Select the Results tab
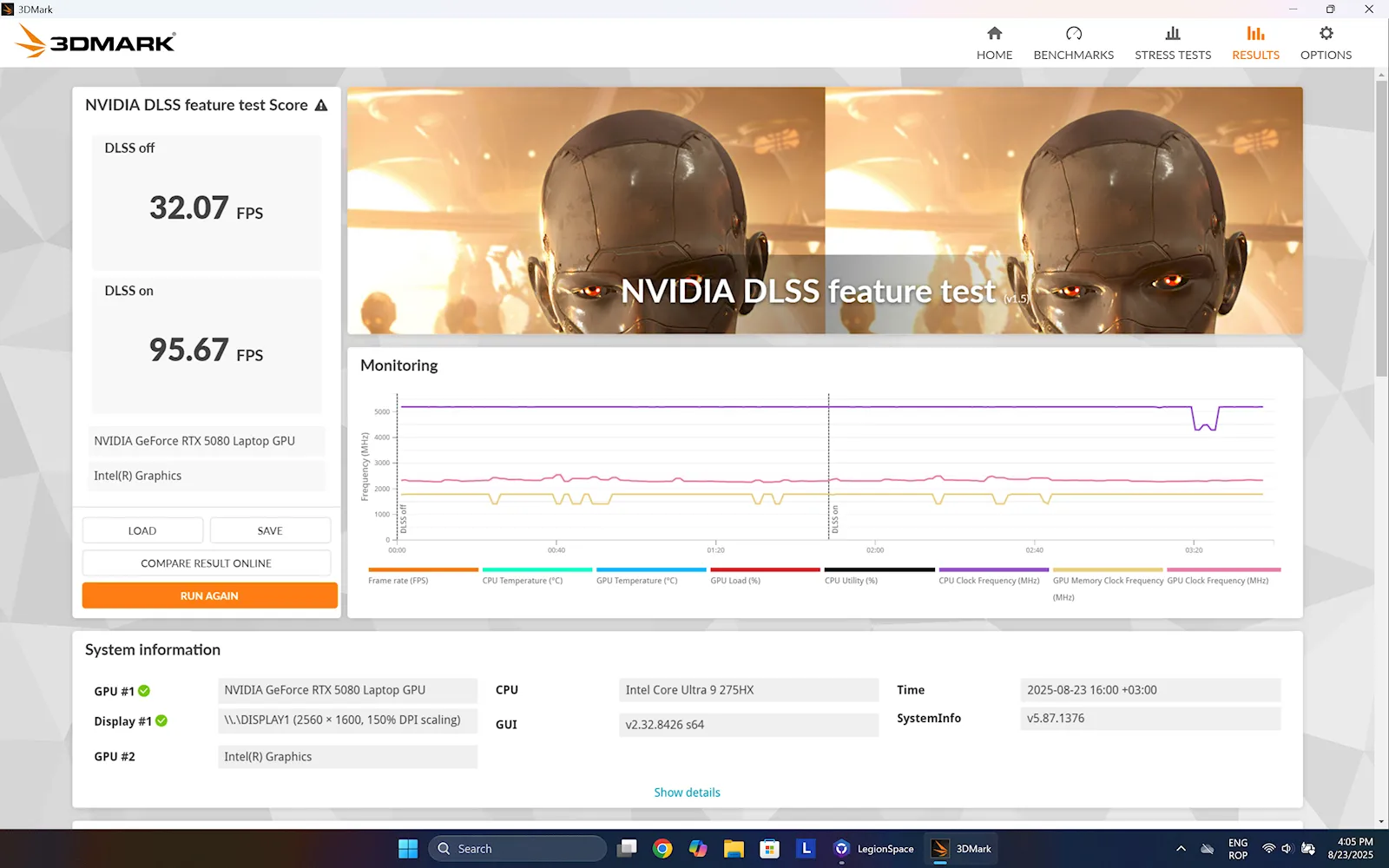 click(x=1255, y=43)
